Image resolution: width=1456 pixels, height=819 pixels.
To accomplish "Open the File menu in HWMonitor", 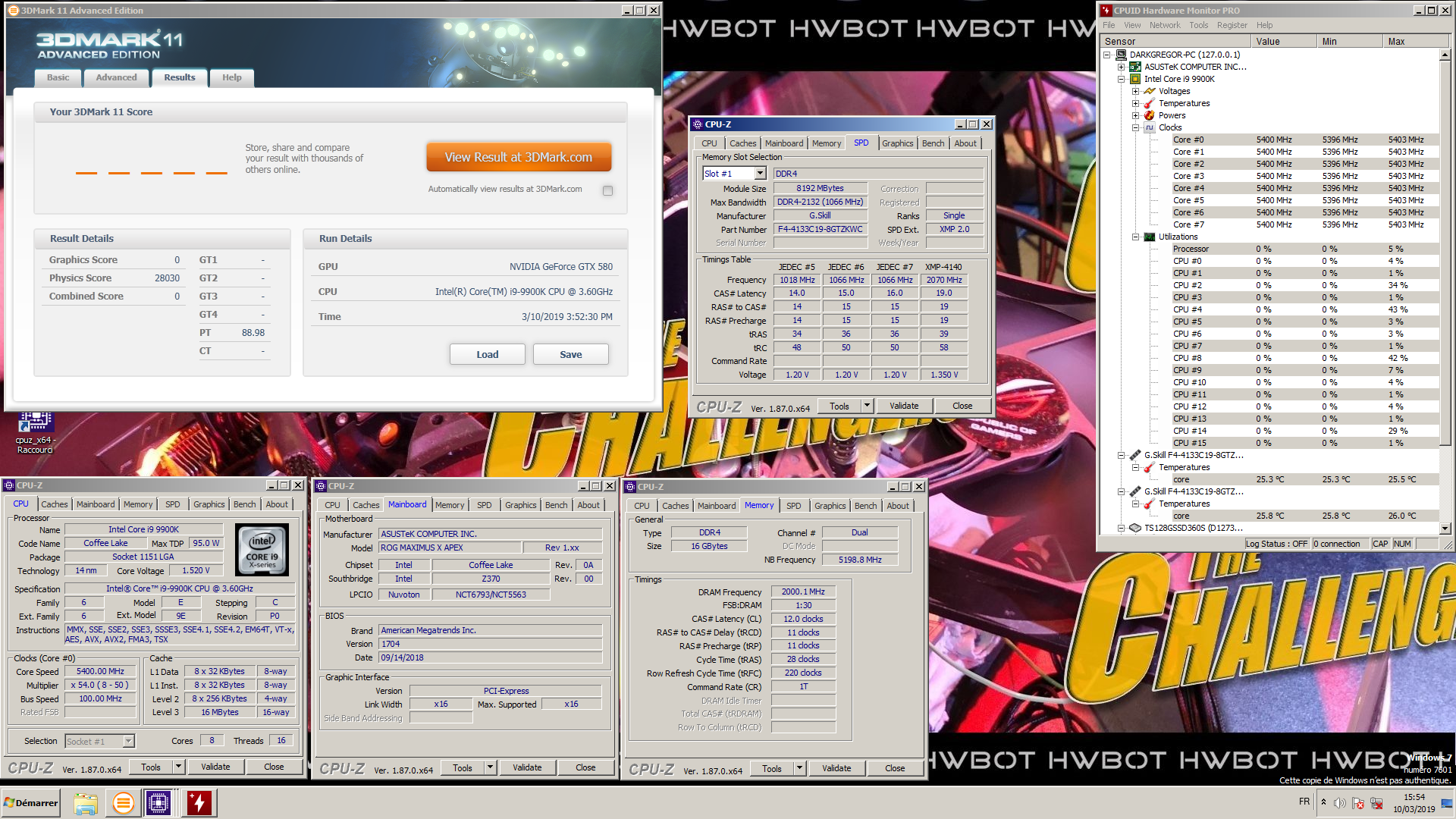I will (1109, 25).
